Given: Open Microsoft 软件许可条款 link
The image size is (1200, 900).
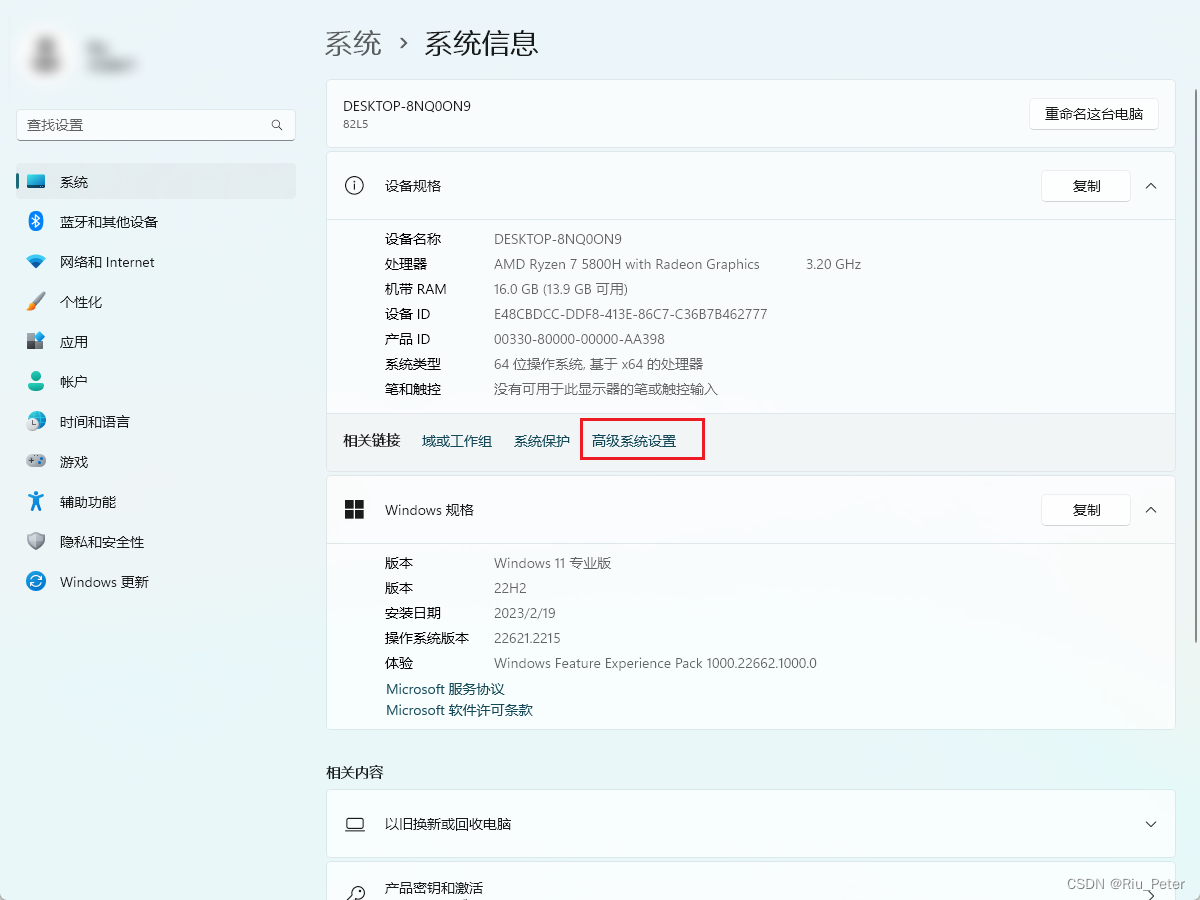Looking at the screenshot, I should pos(459,710).
